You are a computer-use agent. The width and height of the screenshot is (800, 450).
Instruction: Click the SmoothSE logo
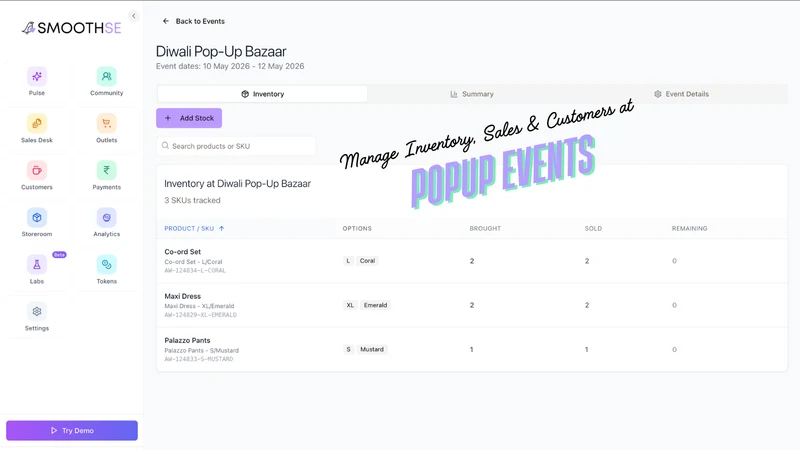(71, 28)
